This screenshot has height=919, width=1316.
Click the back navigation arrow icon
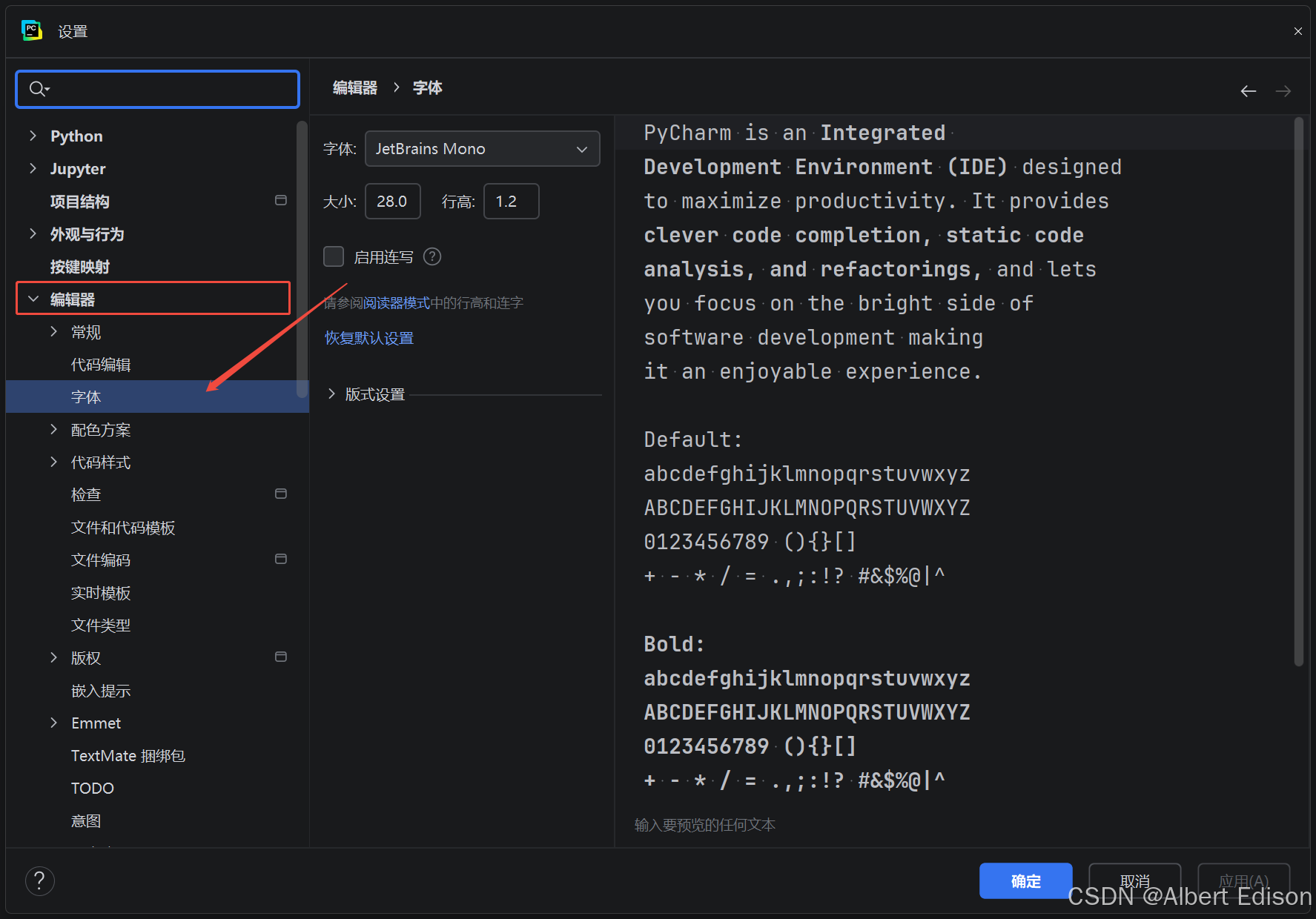click(x=1249, y=90)
